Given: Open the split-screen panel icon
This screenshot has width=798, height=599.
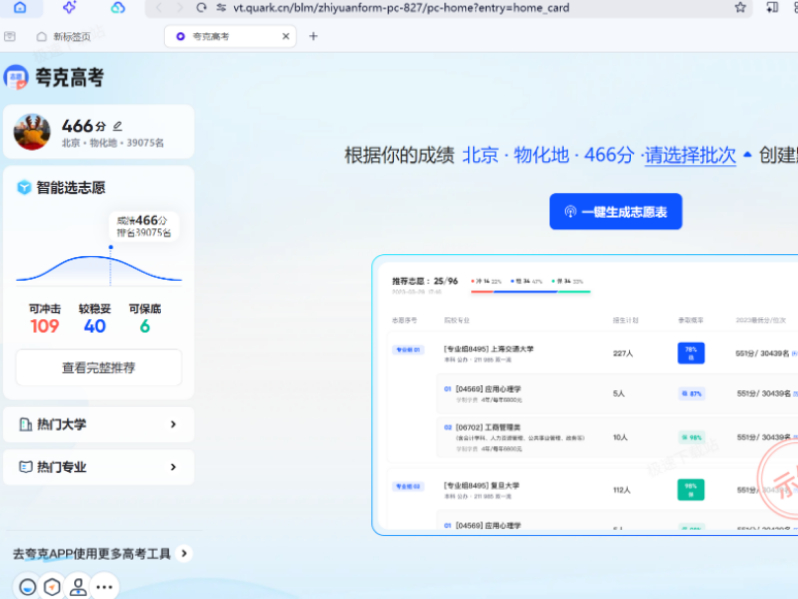Looking at the screenshot, I should pyautogui.click(x=772, y=8).
